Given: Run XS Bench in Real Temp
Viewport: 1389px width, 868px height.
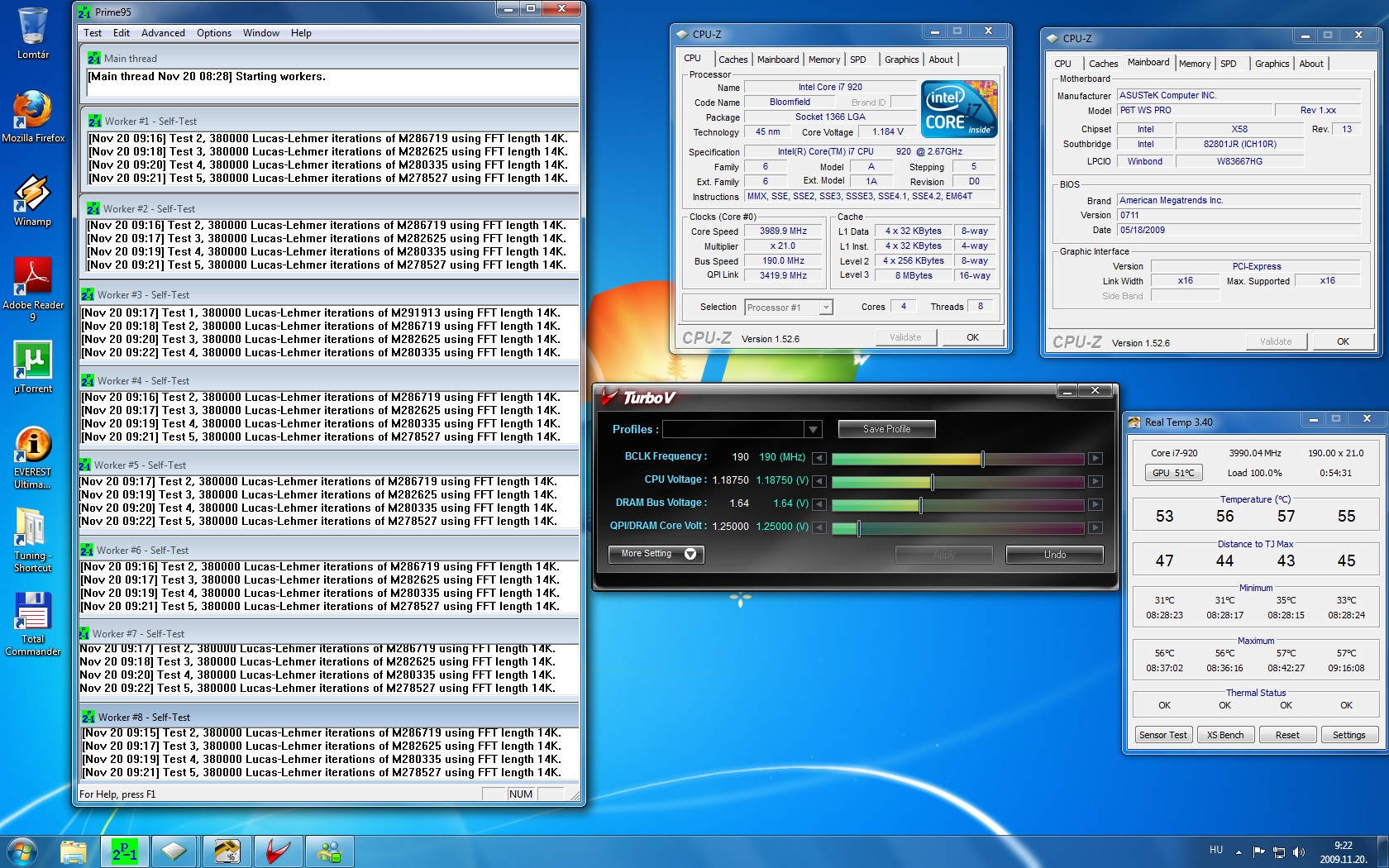Looking at the screenshot, I should click(1225, 735).
